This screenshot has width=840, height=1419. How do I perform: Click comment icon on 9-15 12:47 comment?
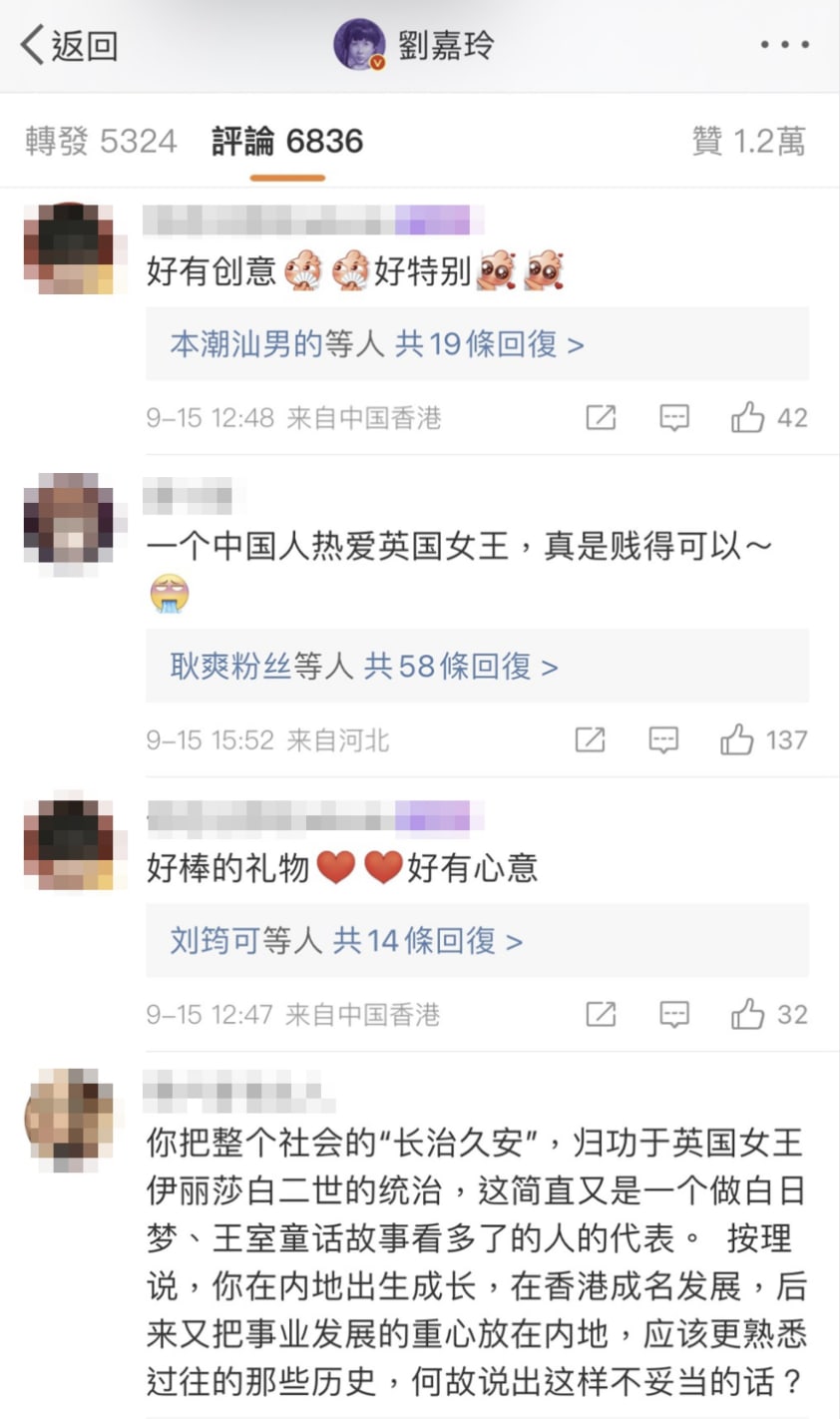coord(674,1014)
